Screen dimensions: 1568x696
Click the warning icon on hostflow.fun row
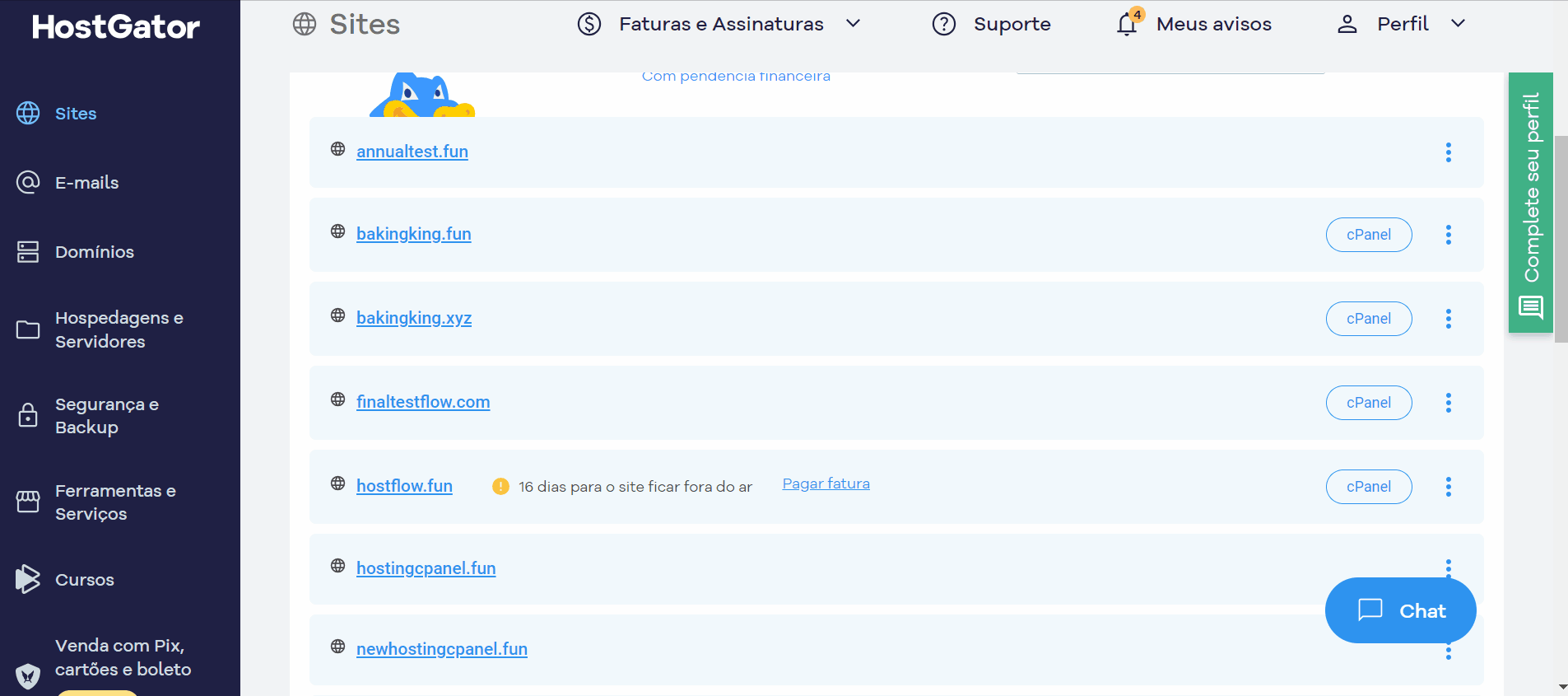point(500,487)
